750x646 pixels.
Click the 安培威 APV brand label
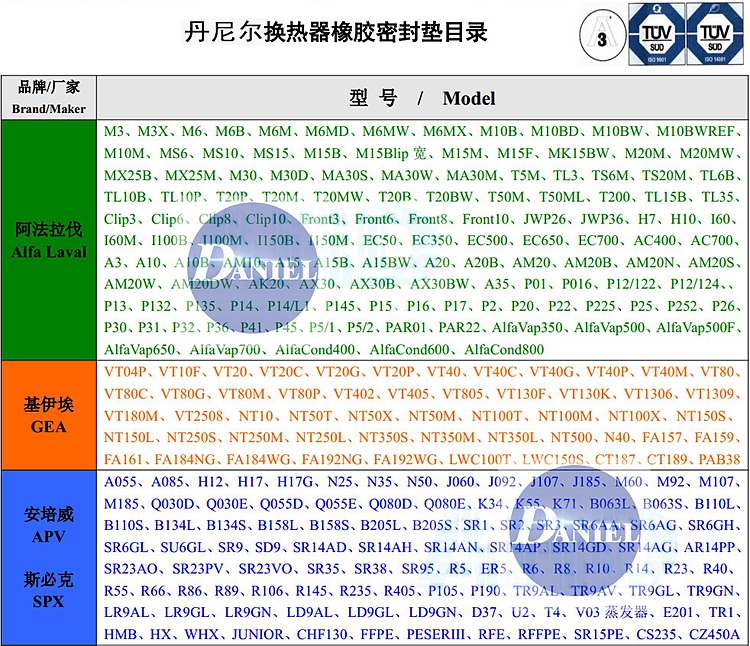(49, 525)
